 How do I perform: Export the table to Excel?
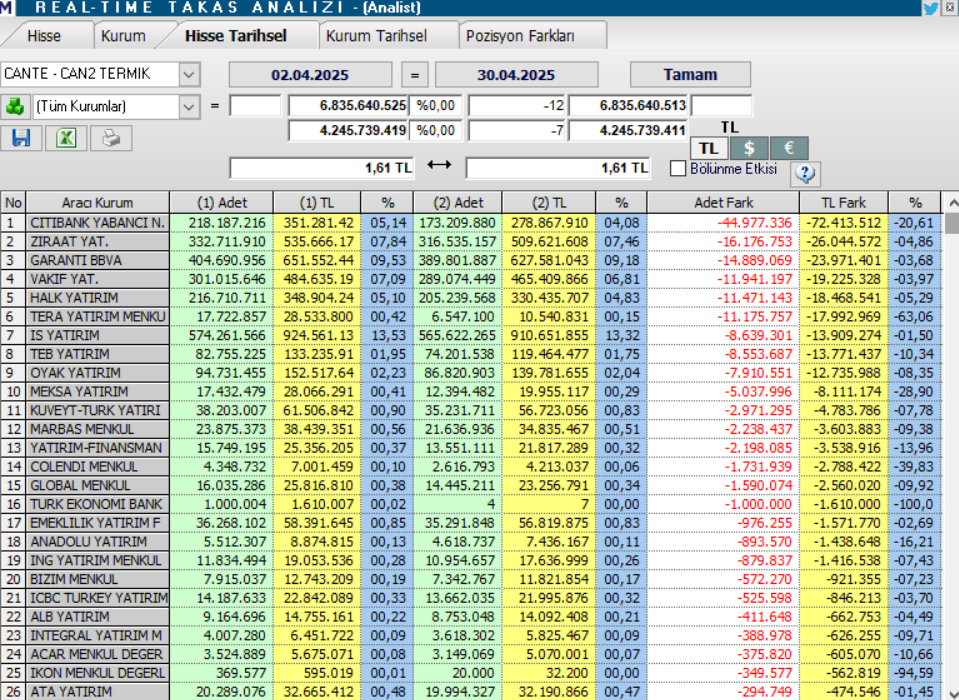[66, 138]
